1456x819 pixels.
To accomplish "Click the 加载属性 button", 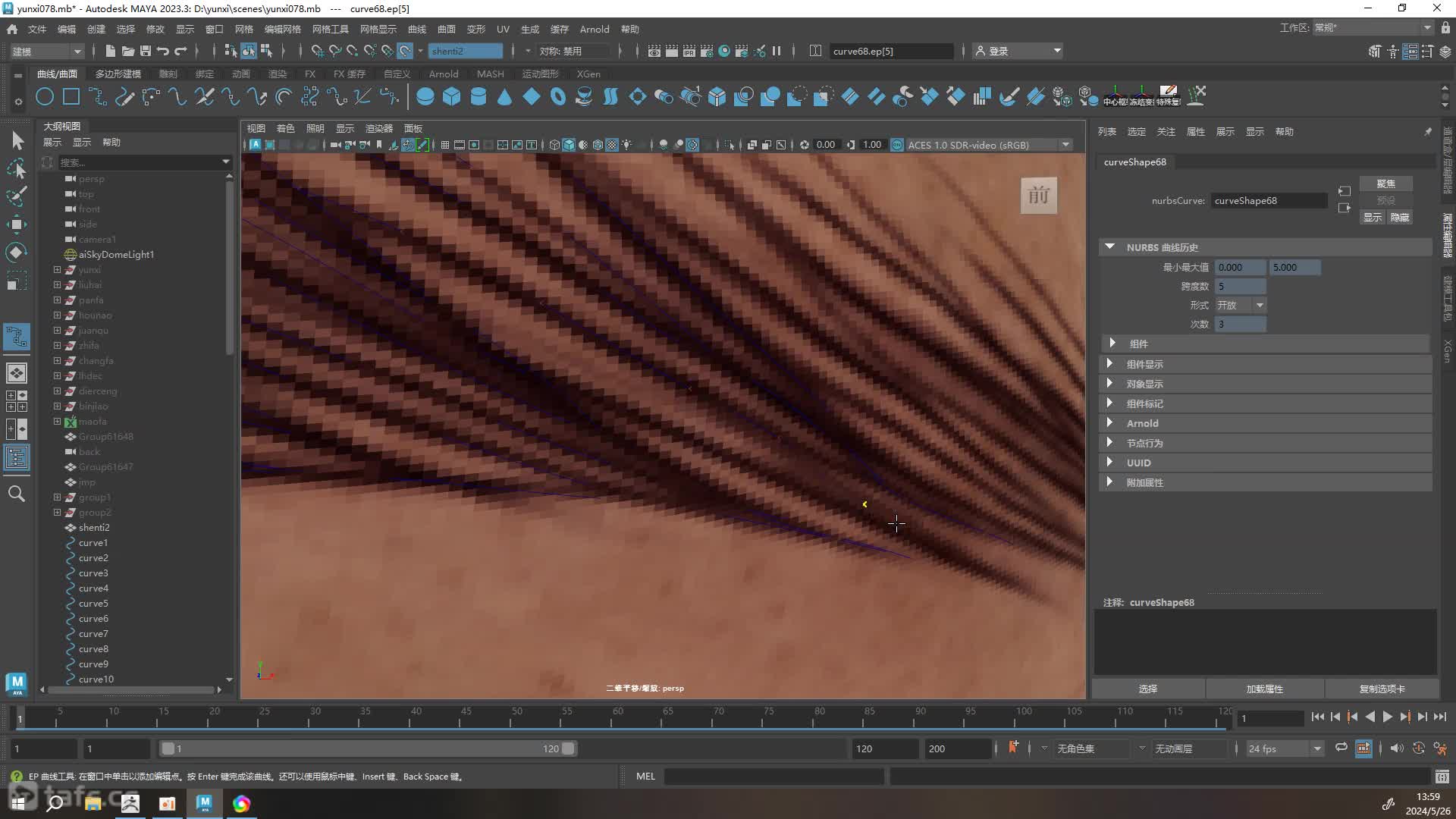I will tap(1265, 689).
